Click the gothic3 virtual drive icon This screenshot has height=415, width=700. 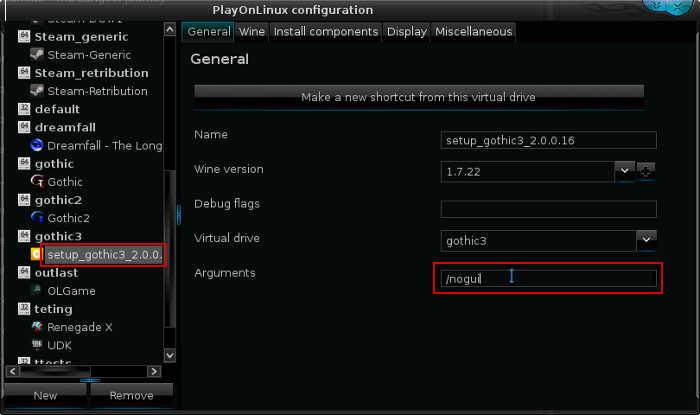24,236
